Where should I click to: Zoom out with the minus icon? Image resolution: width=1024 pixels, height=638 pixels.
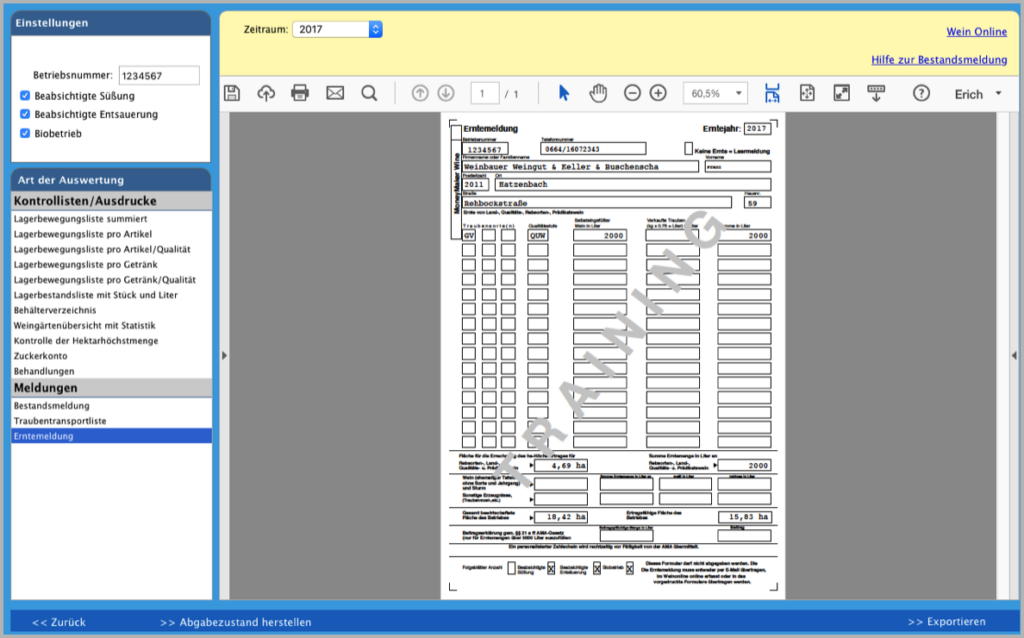pos(632,93)
